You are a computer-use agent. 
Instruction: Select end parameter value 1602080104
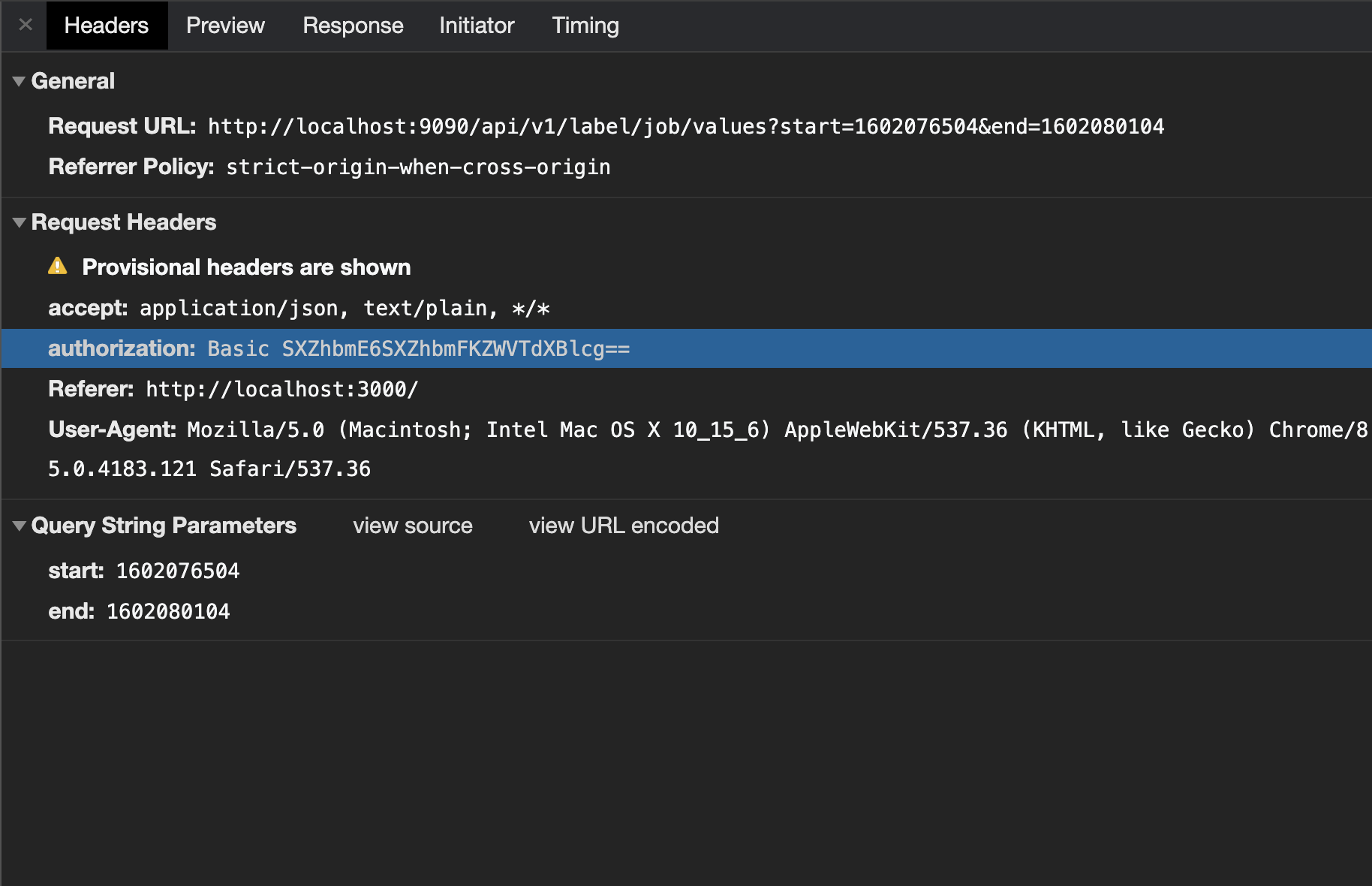pos(168,611)
